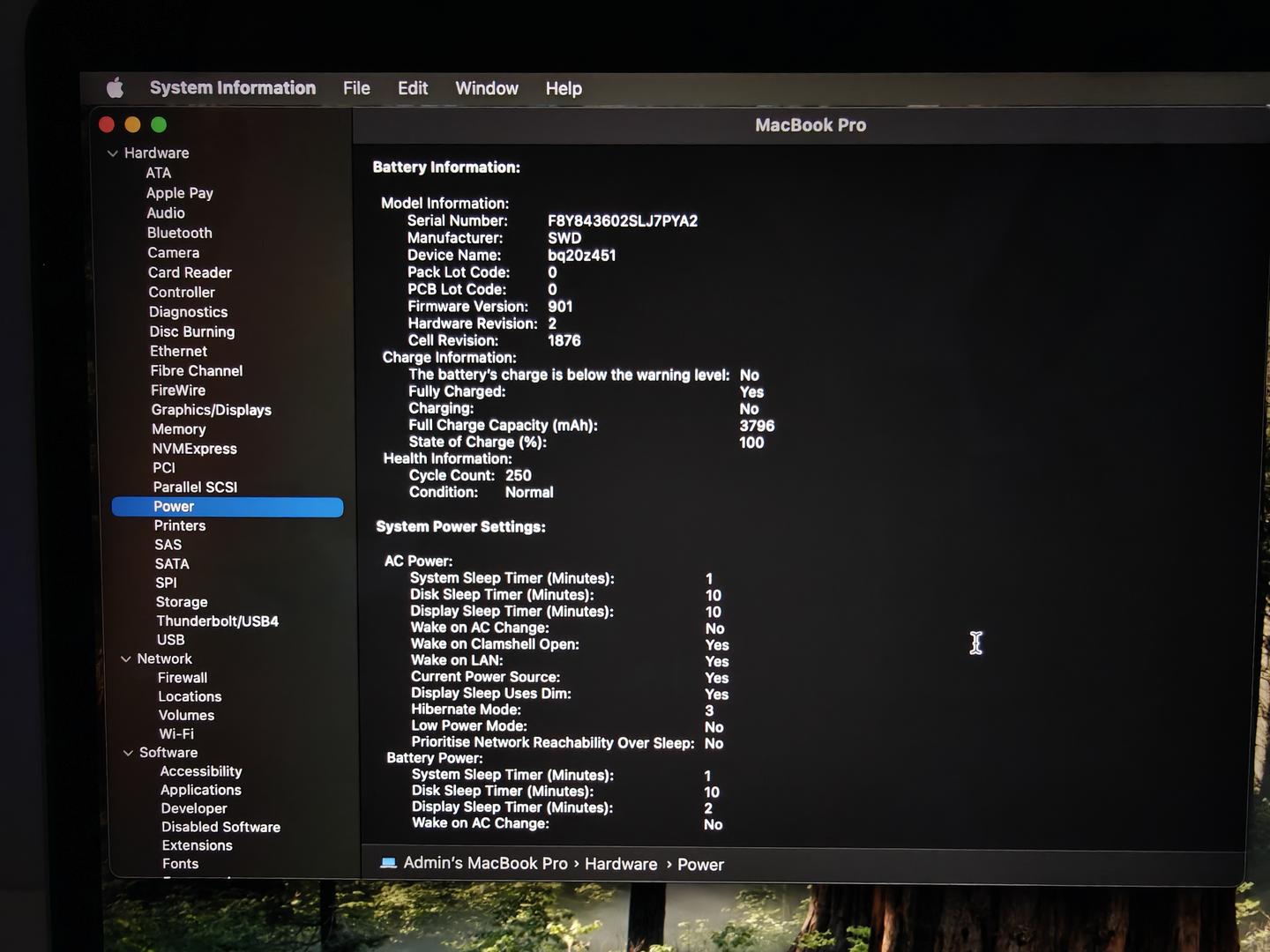Screen dimensions: 1270x952
Task: Open the Window menu
Action: (x=486, y=88)
